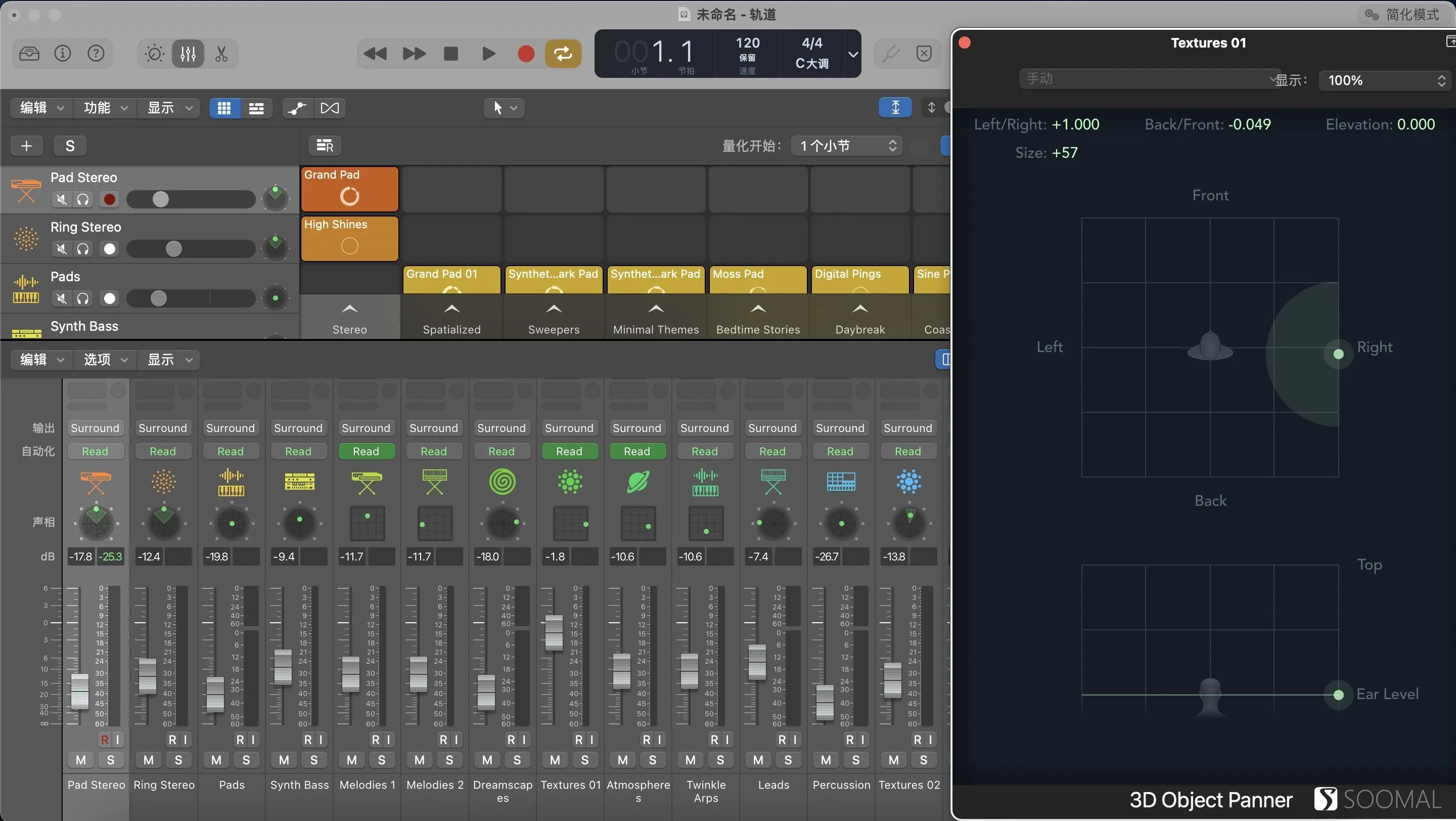Screen dimensions: 1456x821
Task: Open tracks area 显示 menu
Action: click(x=169, y=108)
